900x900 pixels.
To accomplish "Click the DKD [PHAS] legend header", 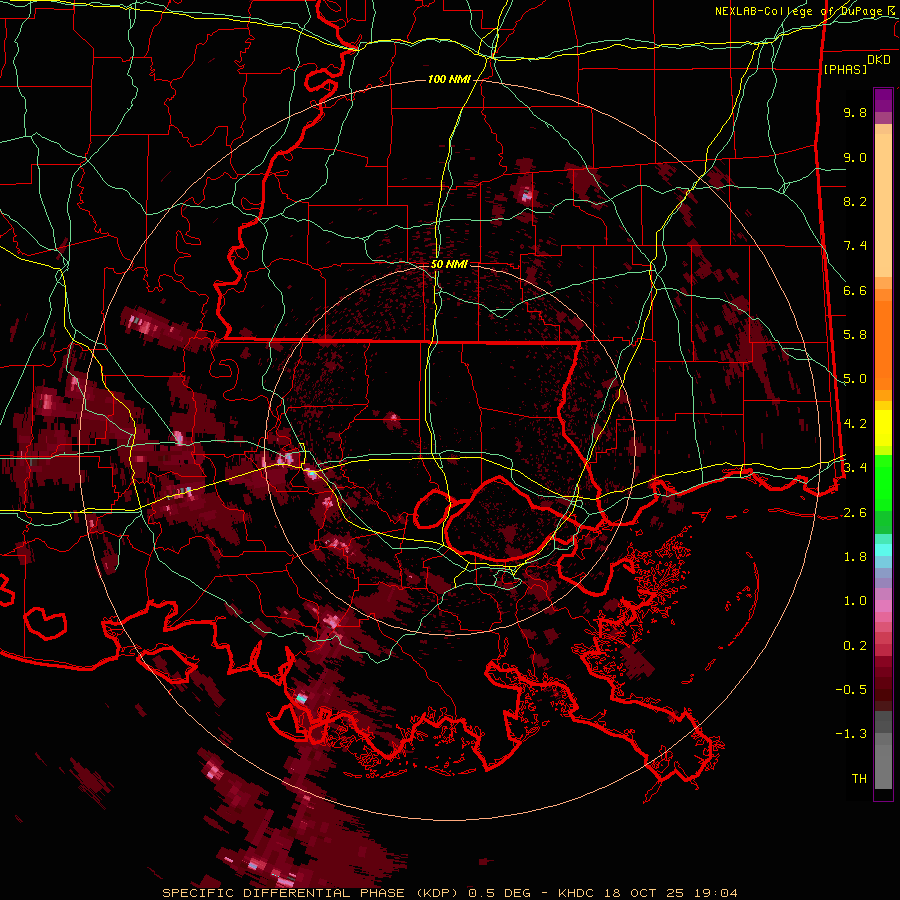I will tap(857, 65).
